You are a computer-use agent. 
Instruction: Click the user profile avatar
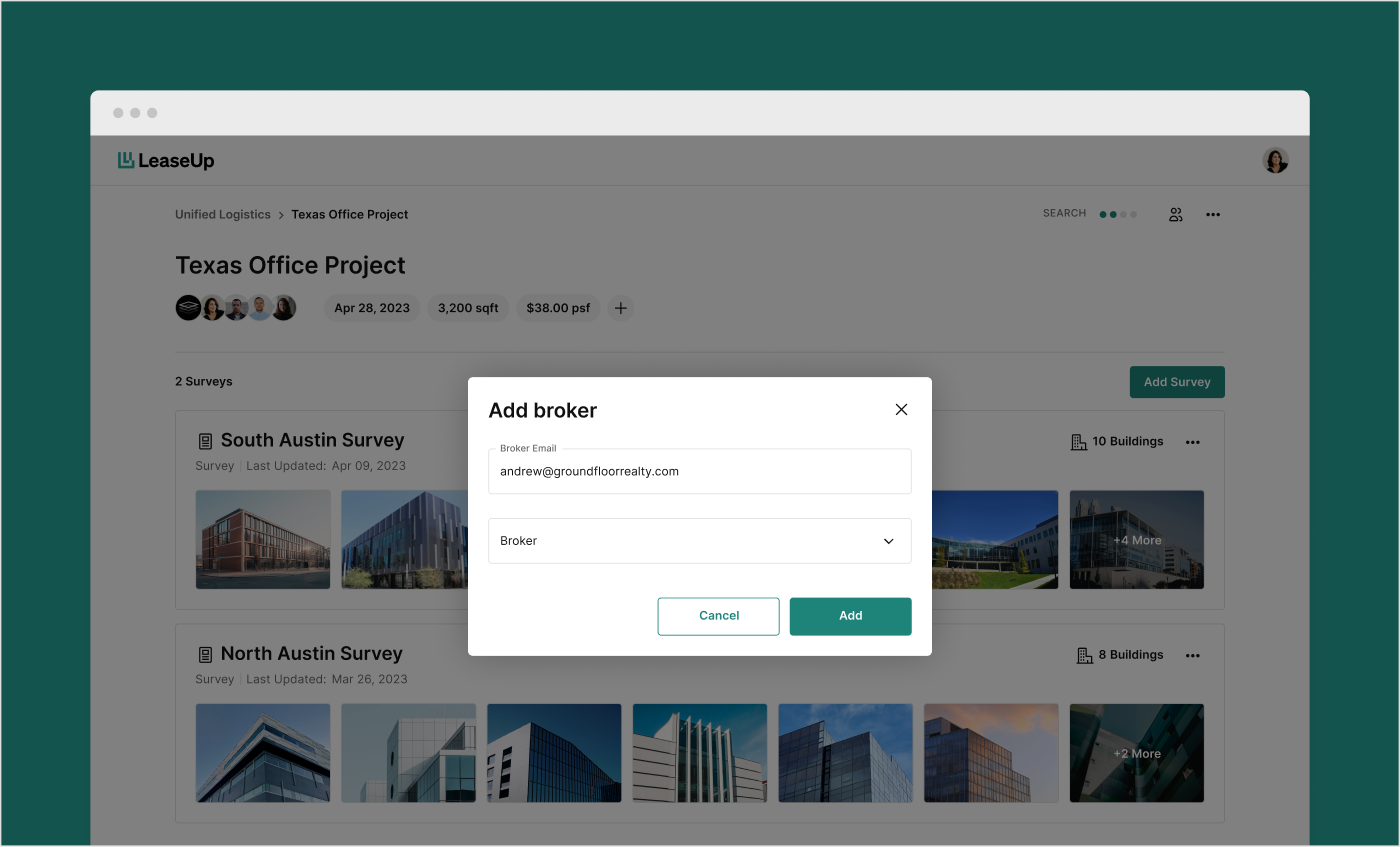point(1275,161)
